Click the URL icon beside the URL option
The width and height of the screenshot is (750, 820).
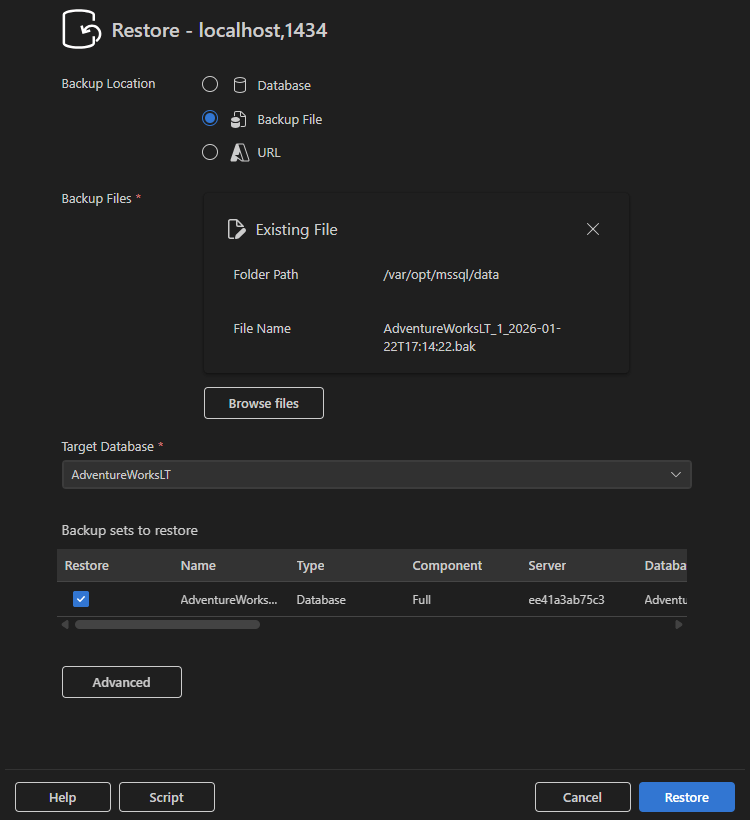pyautogui.click(x=240, y=153)
